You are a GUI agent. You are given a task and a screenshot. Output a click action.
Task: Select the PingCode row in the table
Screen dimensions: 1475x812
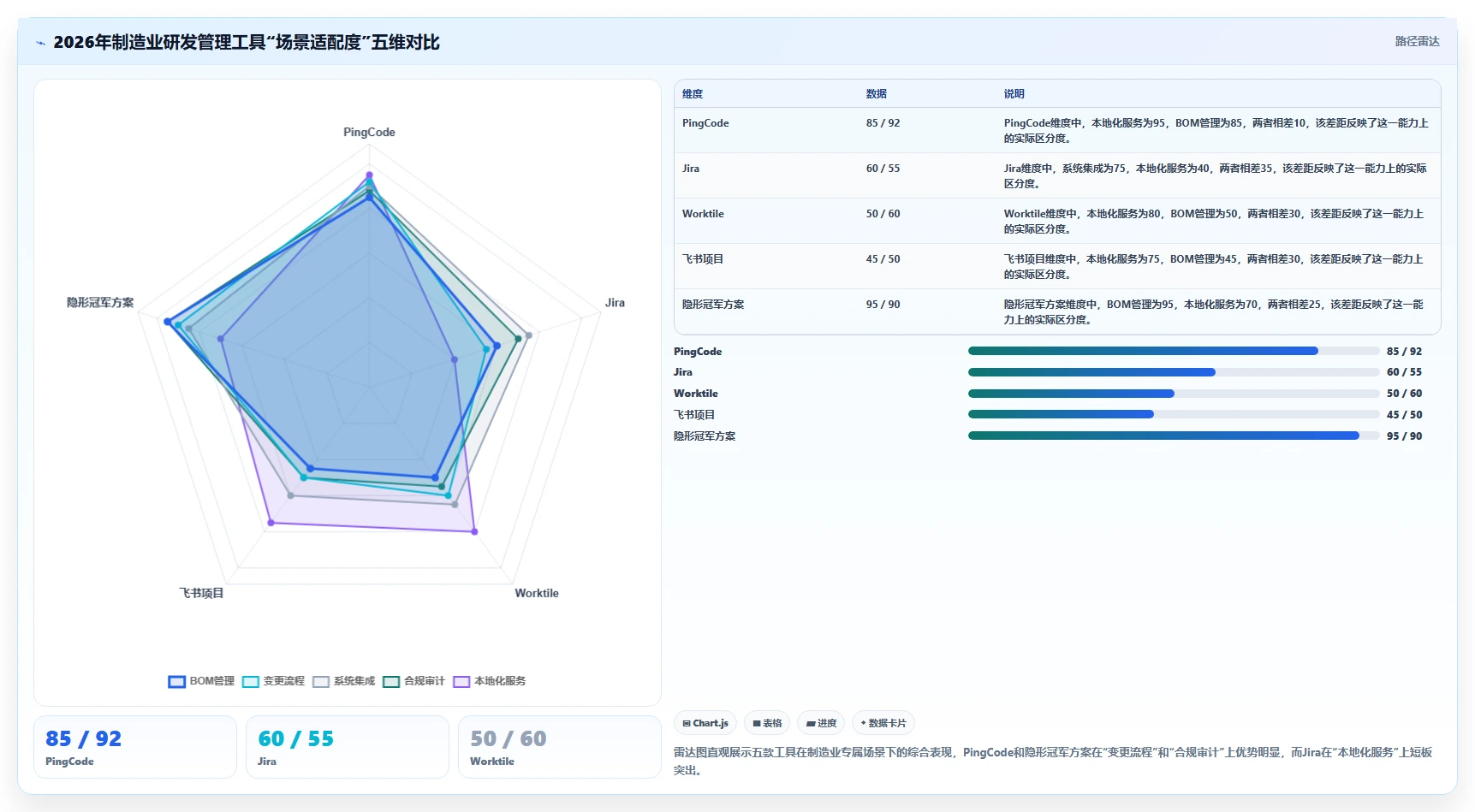pos(1057,130)
